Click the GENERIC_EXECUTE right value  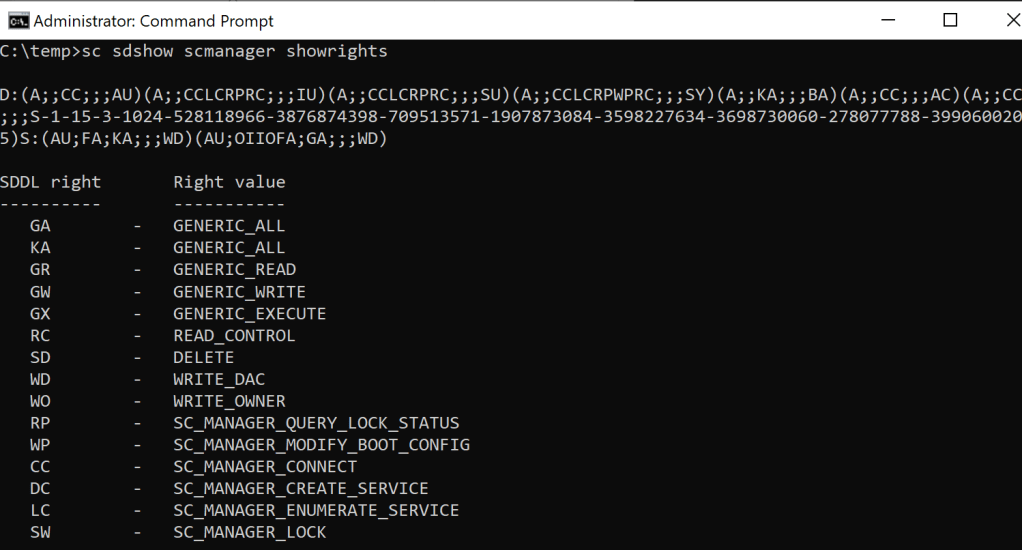click(249, 313)
